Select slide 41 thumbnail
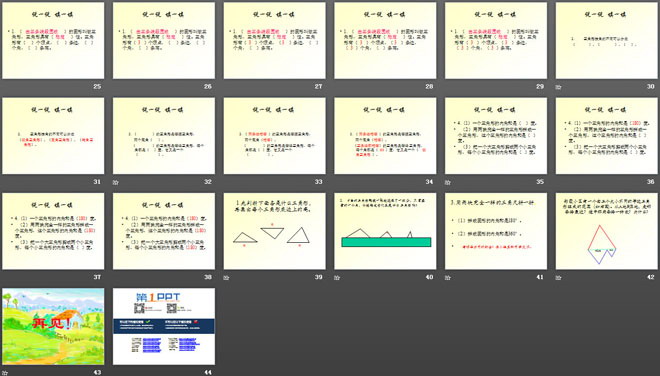The image size is (660, 376). [496, 231]
